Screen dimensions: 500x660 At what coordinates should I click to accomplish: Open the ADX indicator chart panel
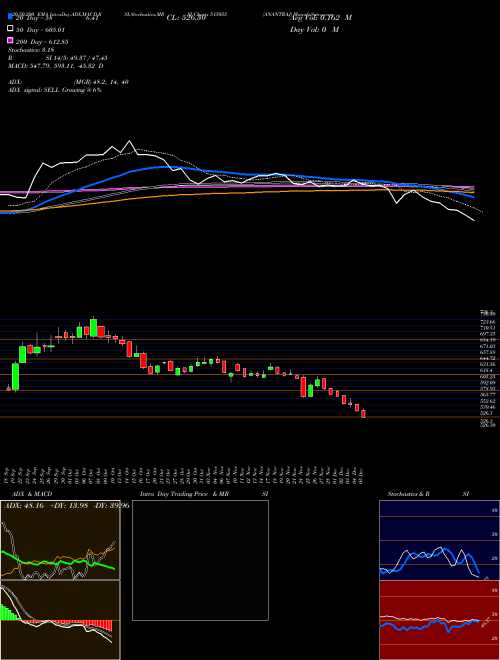[60, 540]
